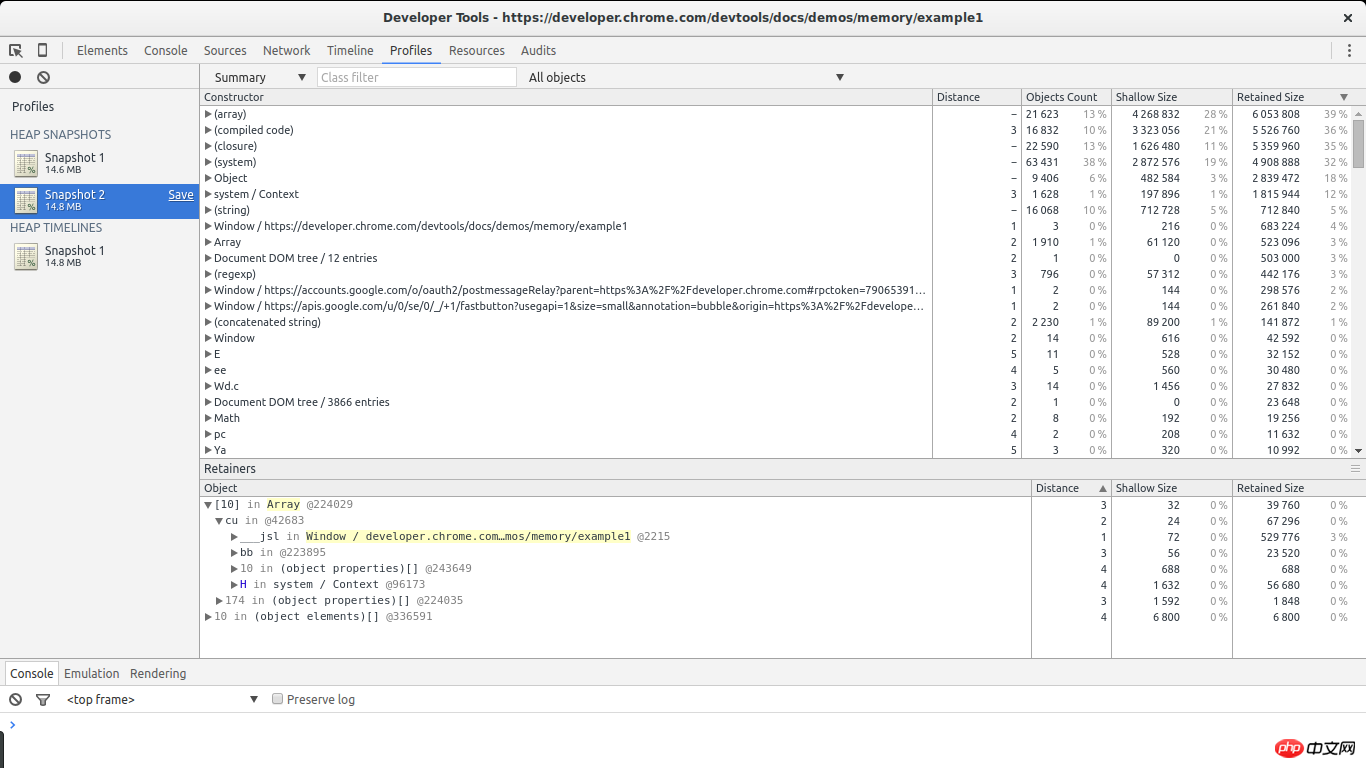The width and height of the screenshot is (1366, 768).
Task: Open the top frame context dropdown
Action: click(162, 699)
